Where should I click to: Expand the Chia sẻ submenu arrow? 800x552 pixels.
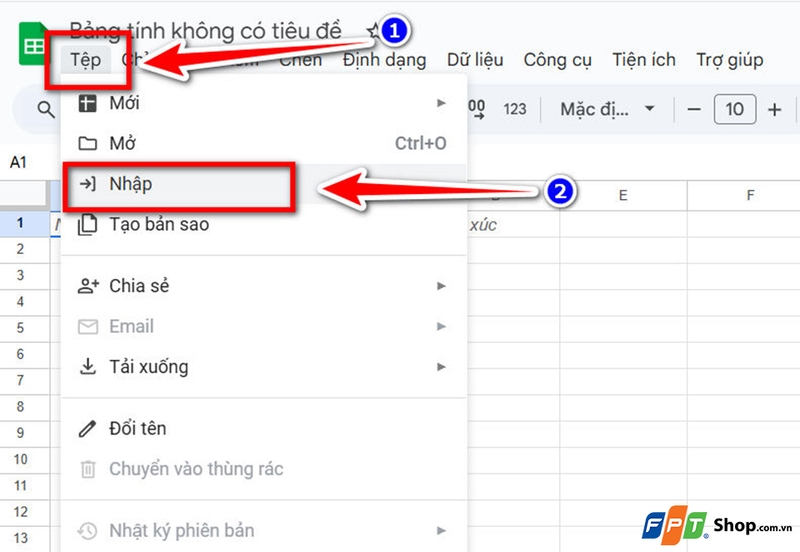click(441, 286)
